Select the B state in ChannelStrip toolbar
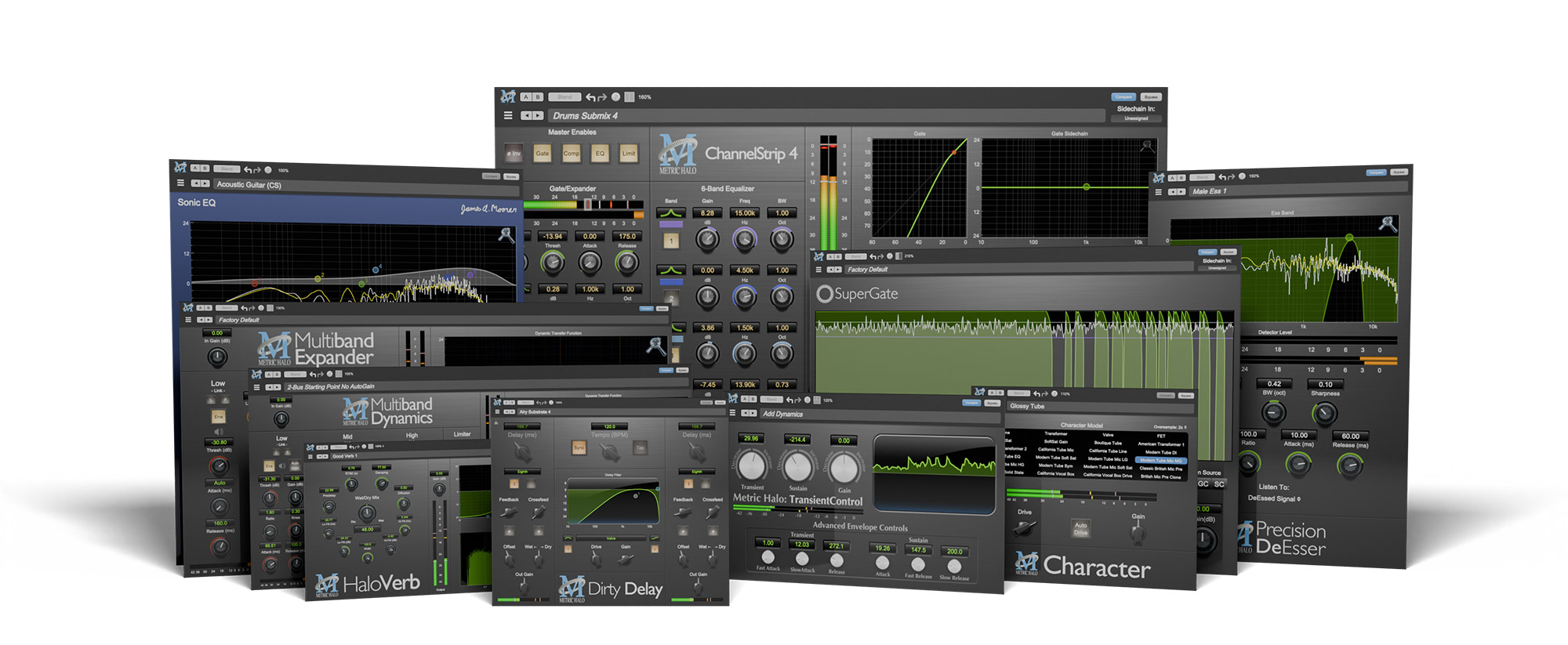The height and width of the screenshot is (645, 1568). (538, 97)
